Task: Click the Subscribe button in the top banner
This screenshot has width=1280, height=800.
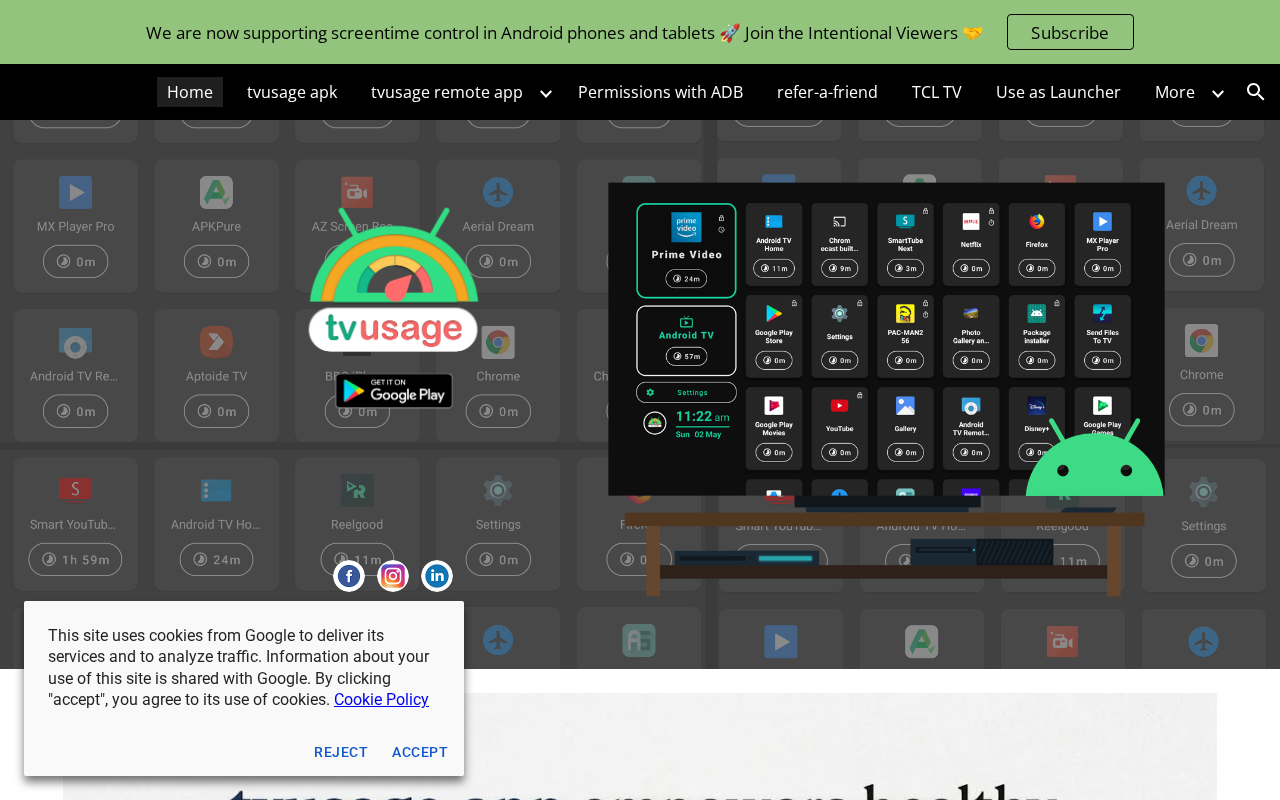Action: pyautogui.click(x=1070, y=32)
